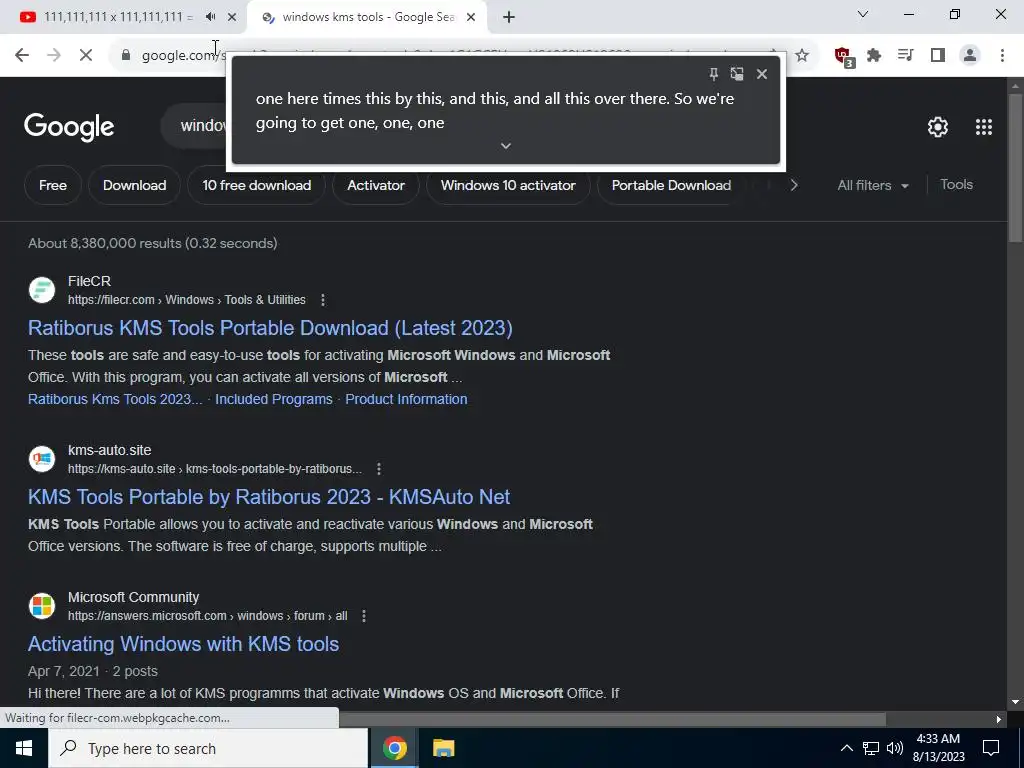Image resolution: width=1024 pixels, height=768 pixels.
Task: Open the Product Information sitelink
Action: tap(406, 399)
